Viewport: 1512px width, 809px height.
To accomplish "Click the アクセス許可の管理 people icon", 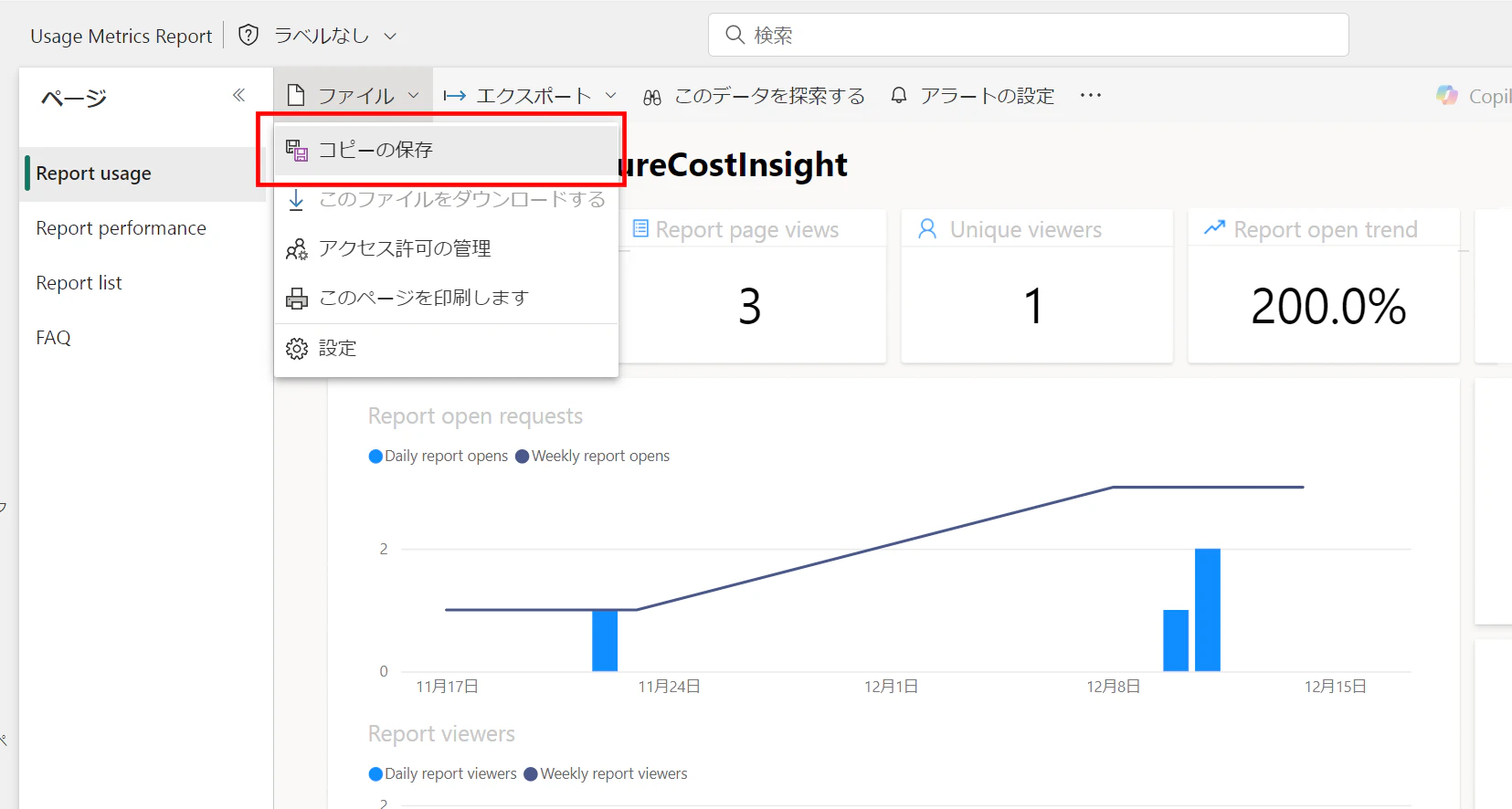I will pyautogui.click(x=297, y=249).
